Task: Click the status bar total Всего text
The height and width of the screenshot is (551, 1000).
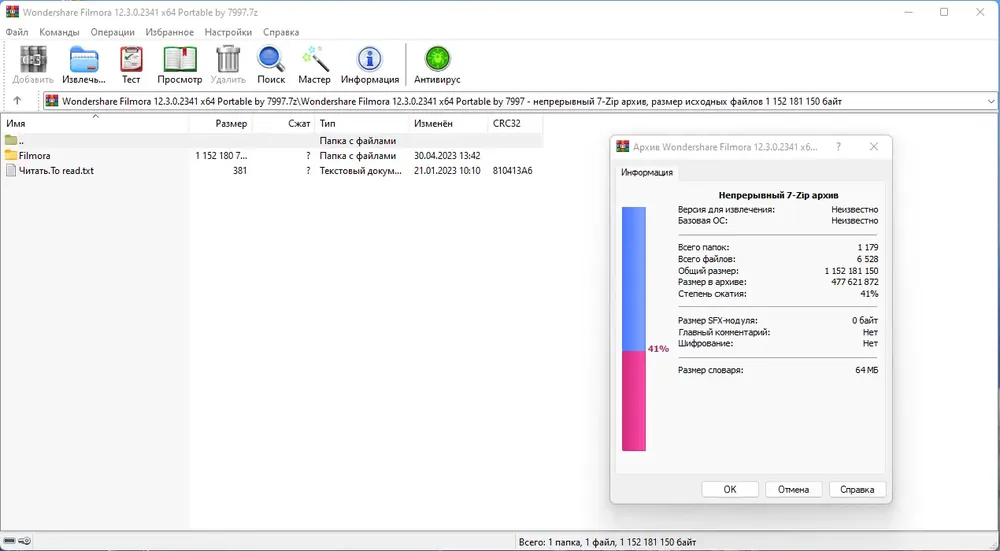Action: click(607, 542)
